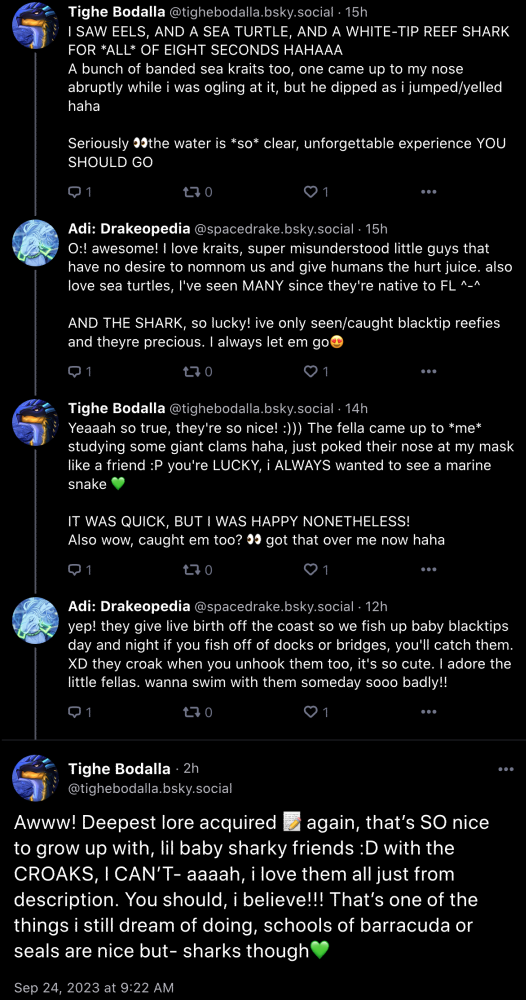This screenshot has height=1000, width=526.
Task: Open Tighe Bodalla's avatar on the first post
Action: (x=36, y=26)
